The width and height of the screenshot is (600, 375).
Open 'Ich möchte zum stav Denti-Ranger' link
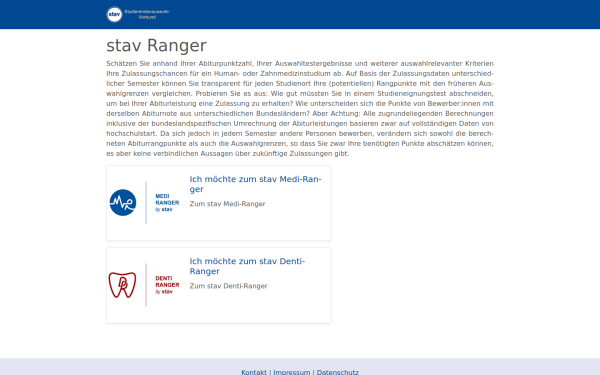(247, 266)
